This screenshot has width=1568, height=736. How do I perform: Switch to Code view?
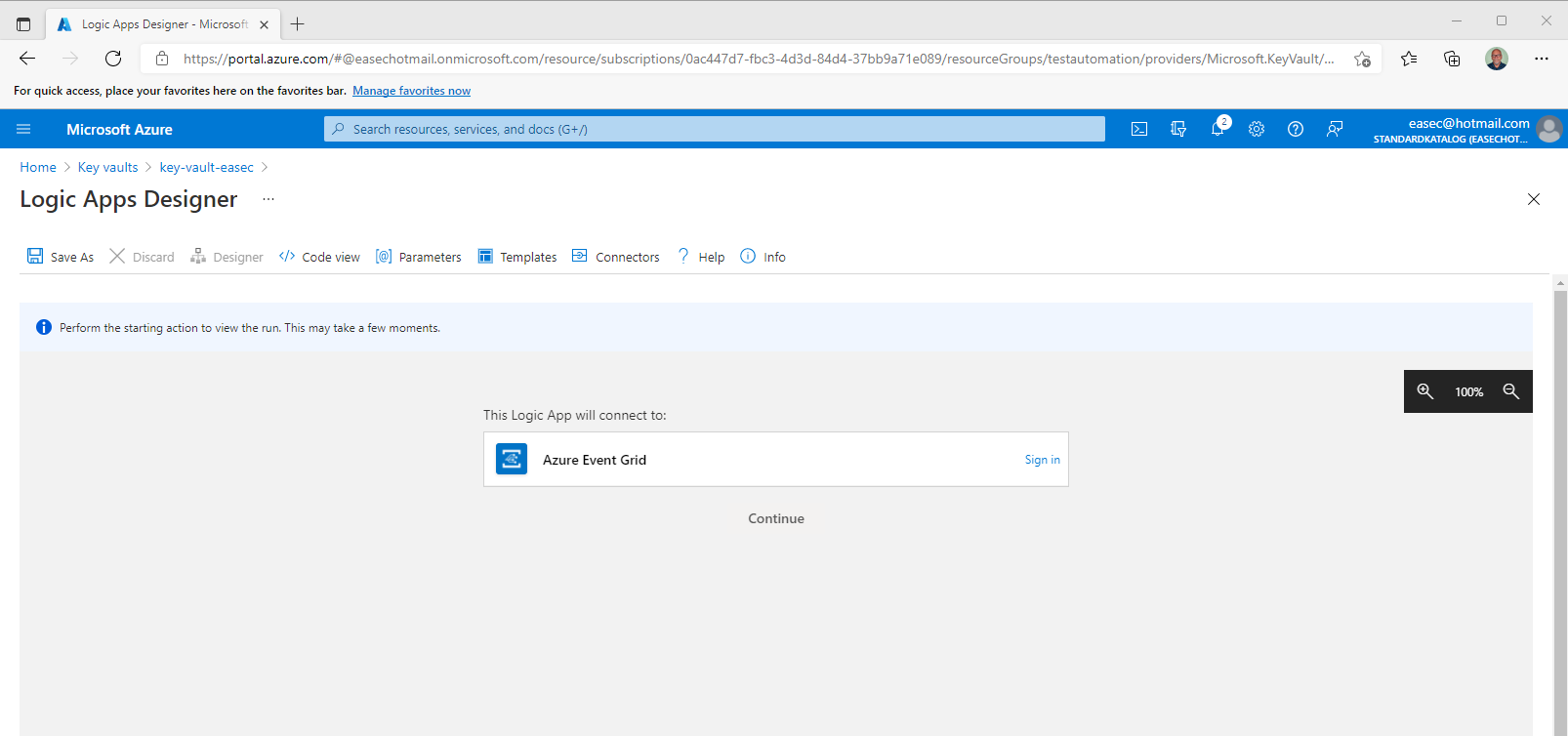pos(319,257)
